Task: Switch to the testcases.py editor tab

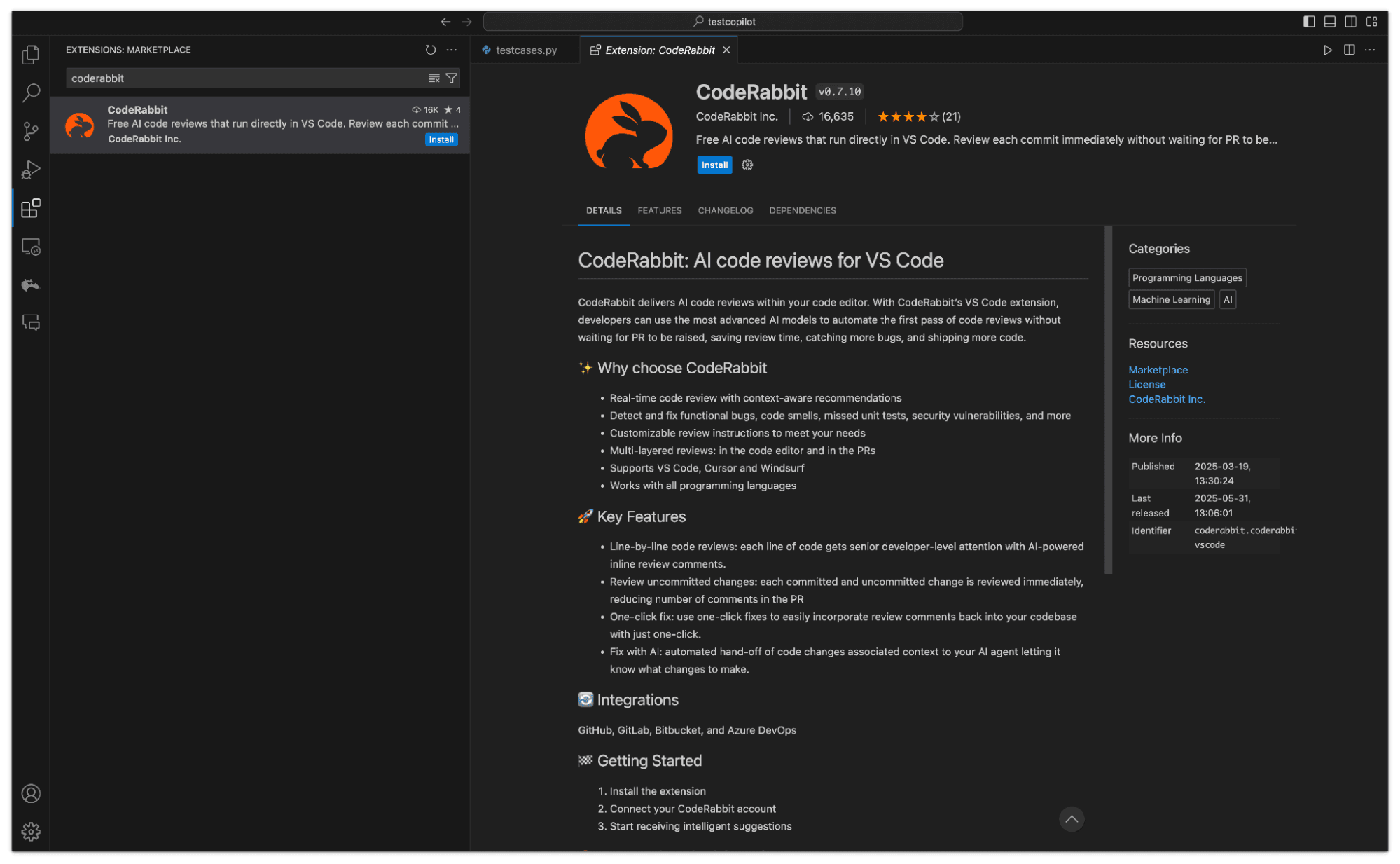Action: (525, 50)
